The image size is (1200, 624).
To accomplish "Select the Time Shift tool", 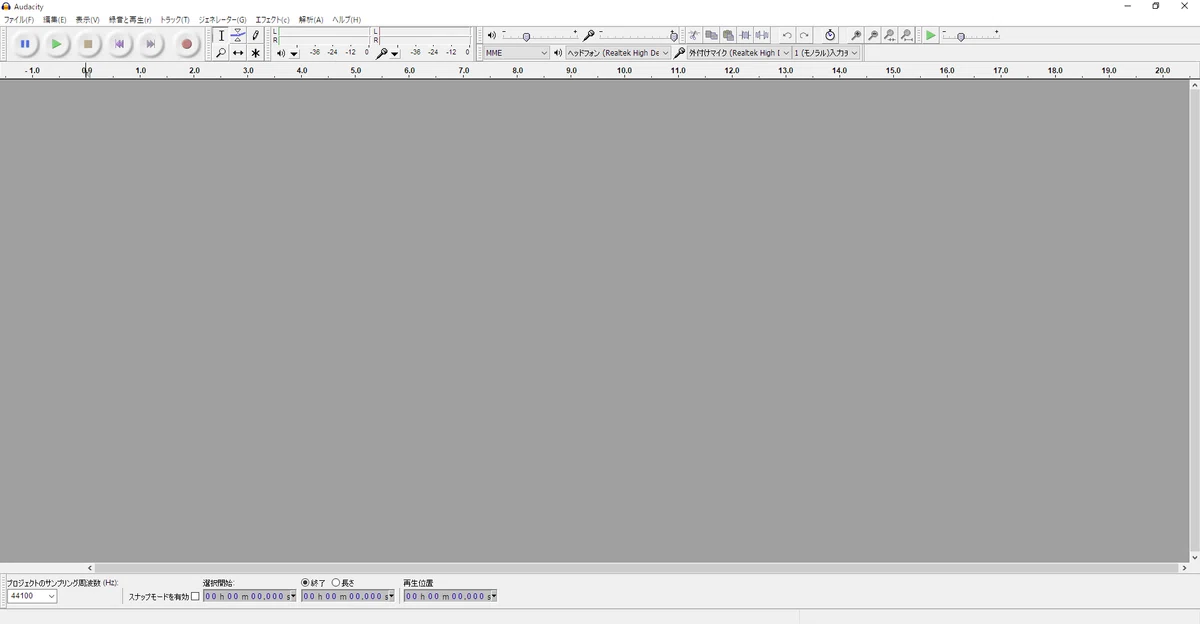I will tap(238, 53).
